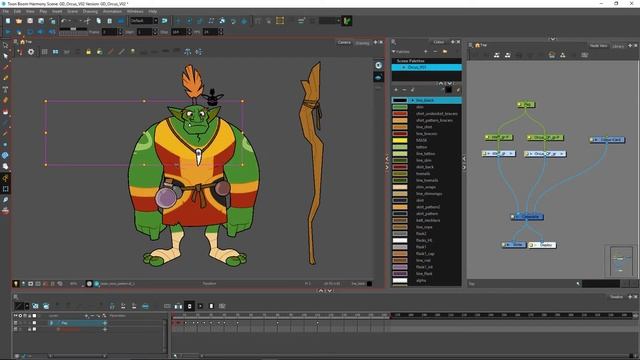This screenshot has height=360, width=640.
Task: Click the Open Scene folder icon
Action: 19,21
